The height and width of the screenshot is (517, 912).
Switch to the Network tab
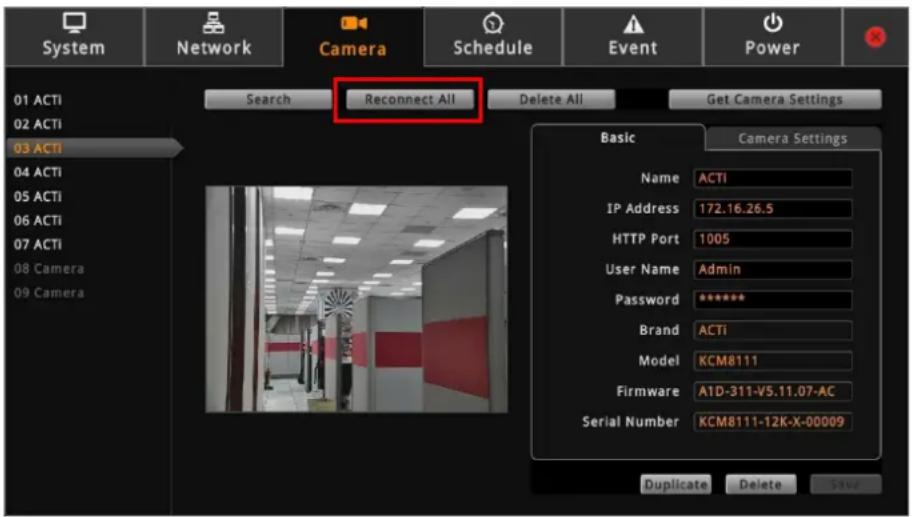(213, 37)
